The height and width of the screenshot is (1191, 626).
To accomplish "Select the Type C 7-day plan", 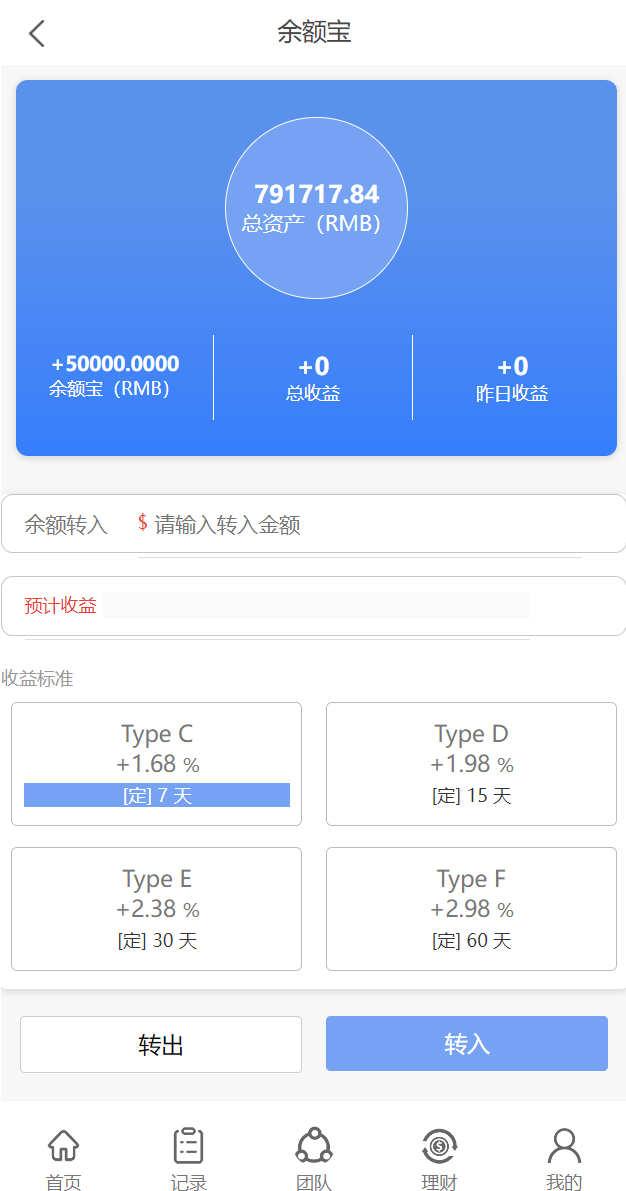I will click(x=157, y=750).
